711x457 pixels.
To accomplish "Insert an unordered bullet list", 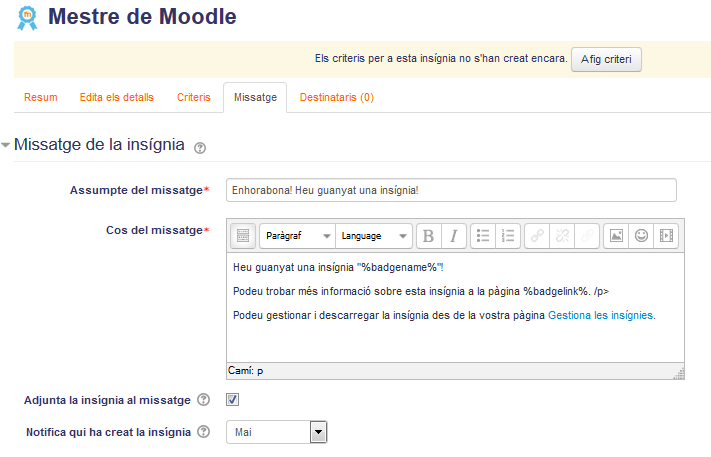I will [483, 236].
